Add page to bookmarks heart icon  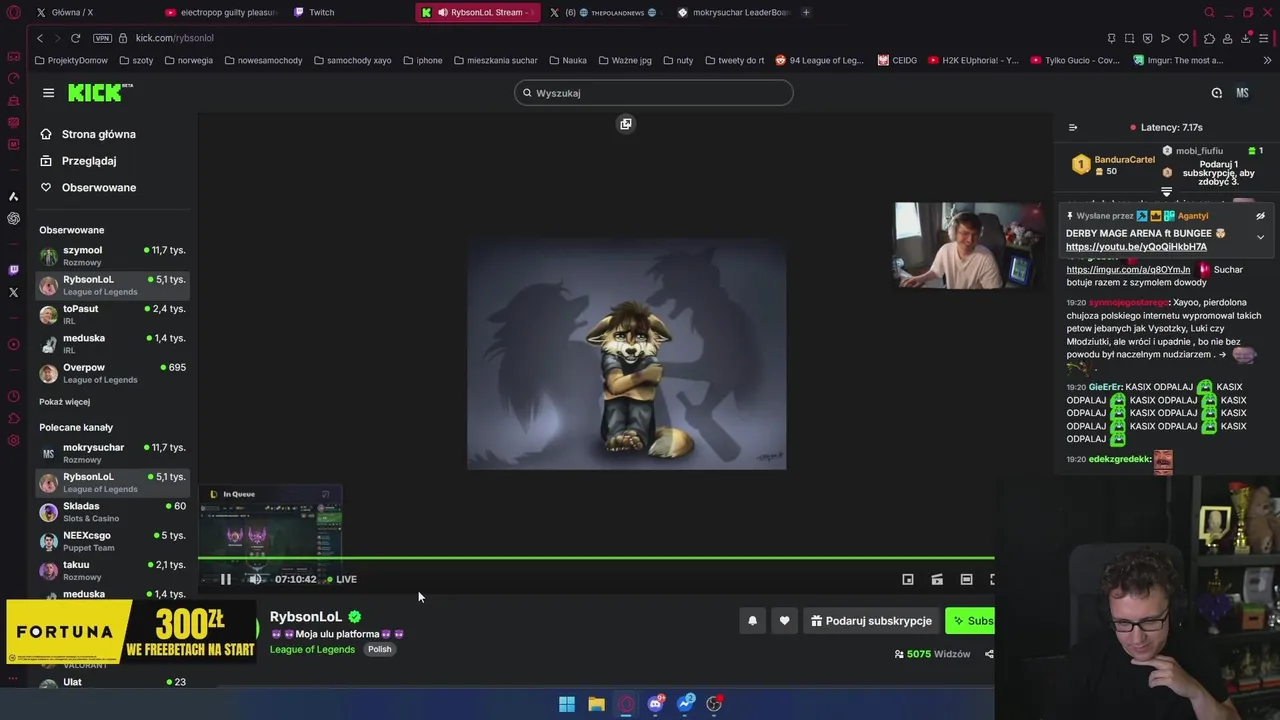pos(1183,38)
